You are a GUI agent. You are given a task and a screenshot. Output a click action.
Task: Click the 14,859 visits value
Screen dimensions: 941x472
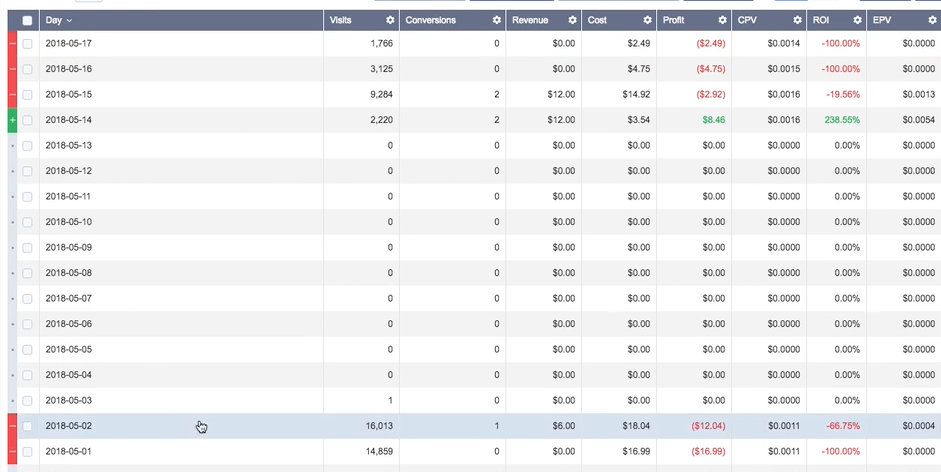(x=379, y=452)
